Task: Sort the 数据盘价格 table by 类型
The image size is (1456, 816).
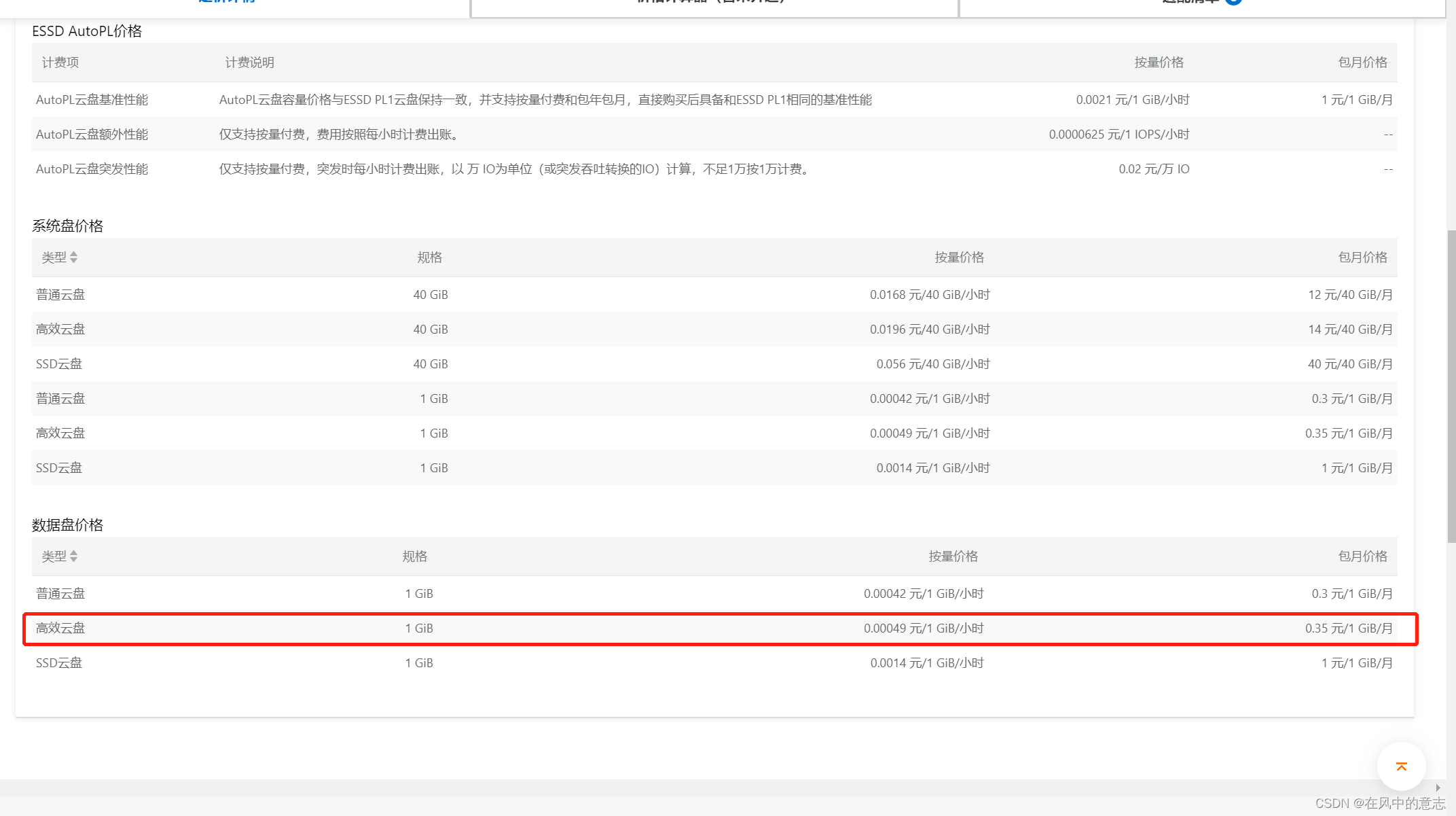Action: click(x=73, y=556)
